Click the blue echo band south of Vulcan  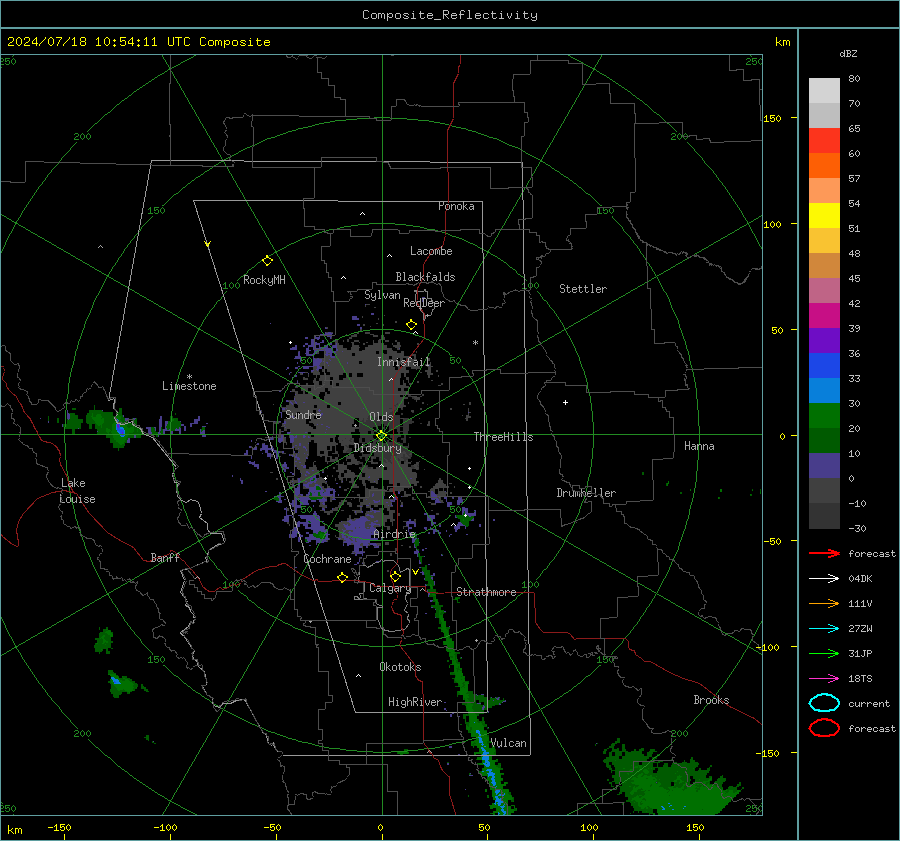[491, 772]
